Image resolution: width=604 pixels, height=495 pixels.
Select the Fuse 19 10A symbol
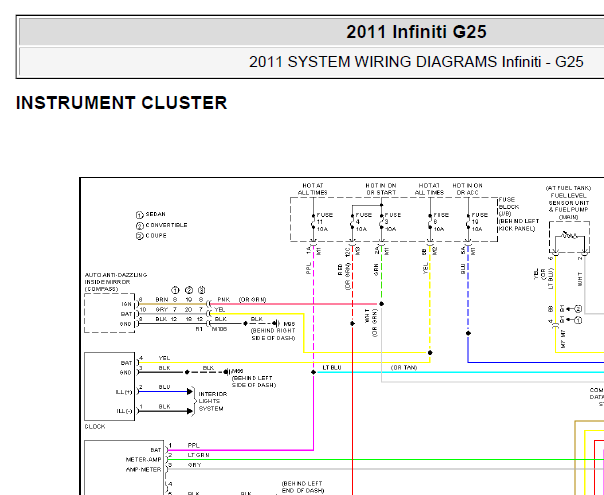point(468,222)
